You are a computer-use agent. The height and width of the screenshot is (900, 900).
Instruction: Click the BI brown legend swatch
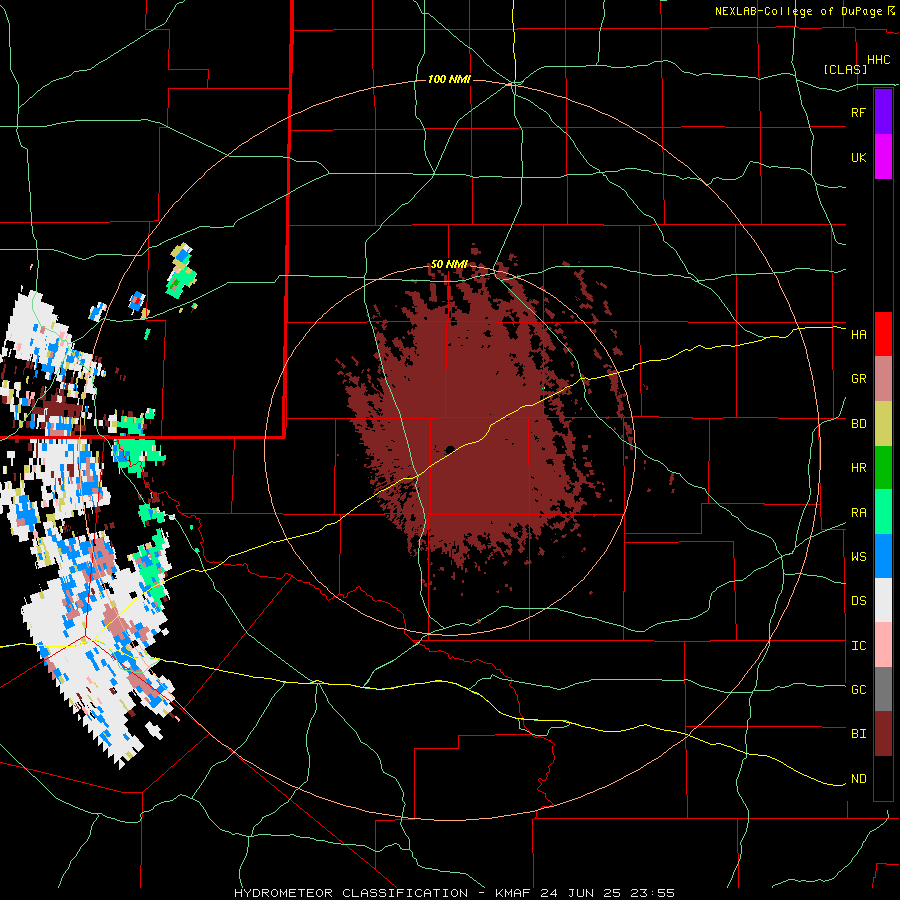883,734
